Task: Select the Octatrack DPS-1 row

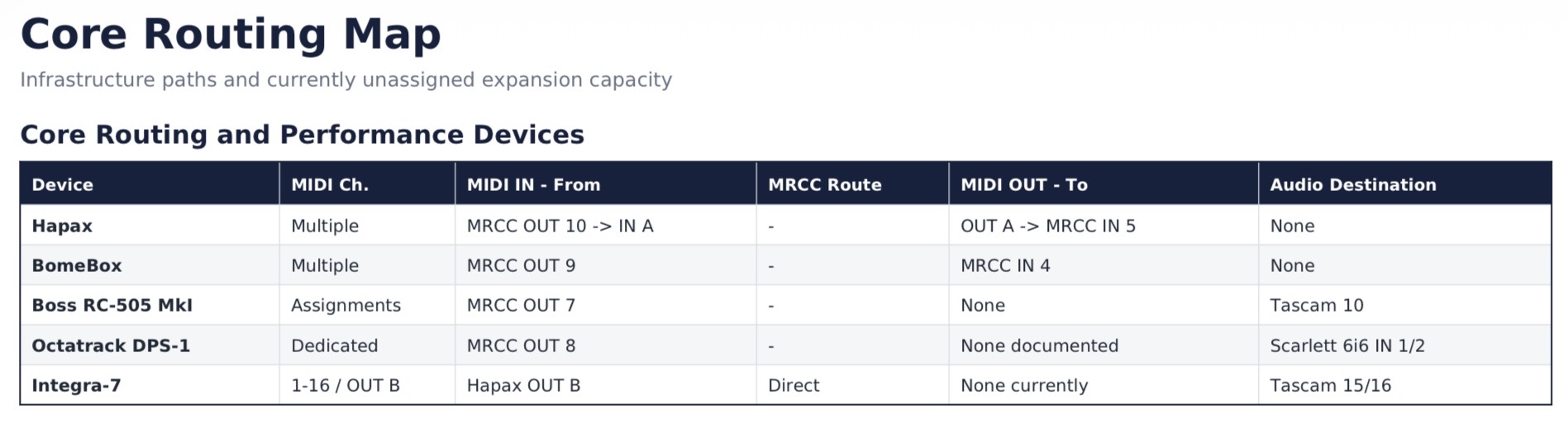Action: [785, 345]
